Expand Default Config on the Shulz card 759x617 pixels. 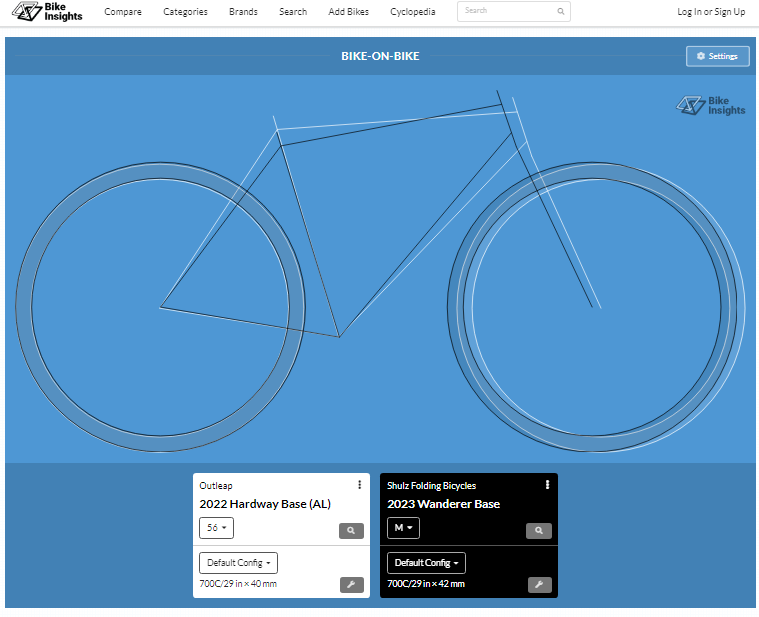point(426,563)
